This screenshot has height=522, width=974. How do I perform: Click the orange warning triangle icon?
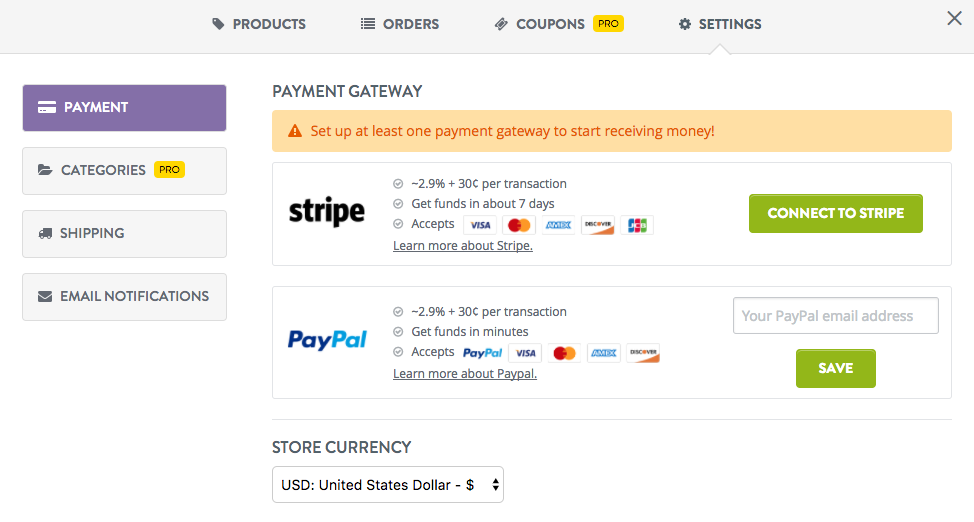295,131
